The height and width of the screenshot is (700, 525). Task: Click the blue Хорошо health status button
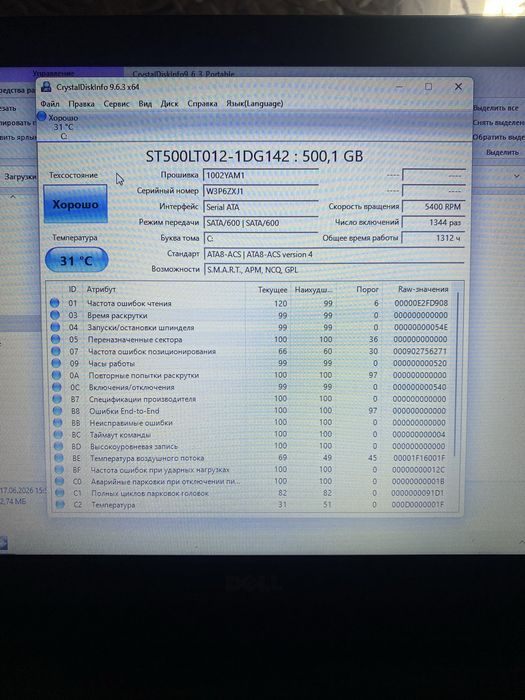[75, 204]
